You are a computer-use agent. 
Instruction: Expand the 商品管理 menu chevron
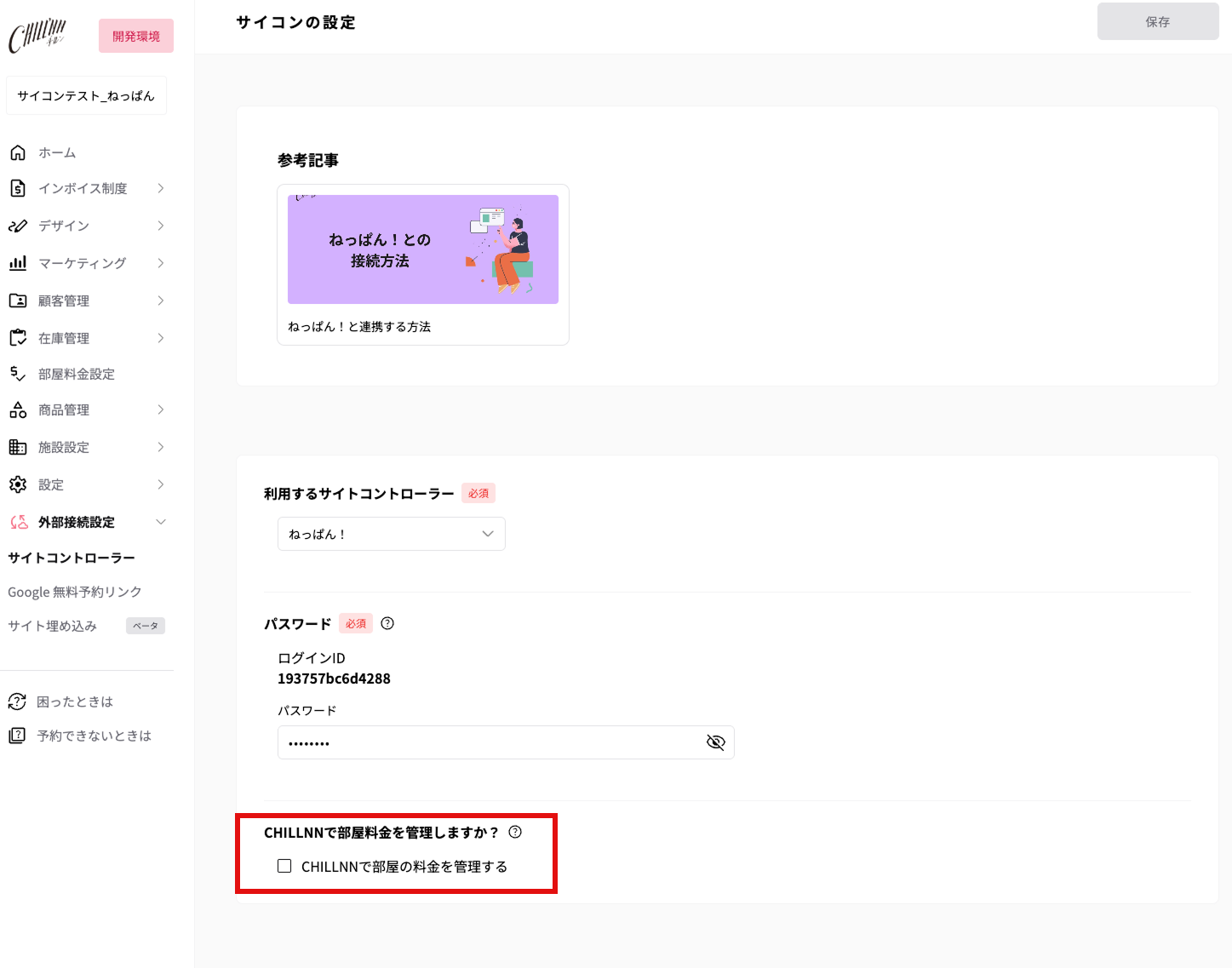(x=161, y=410)
